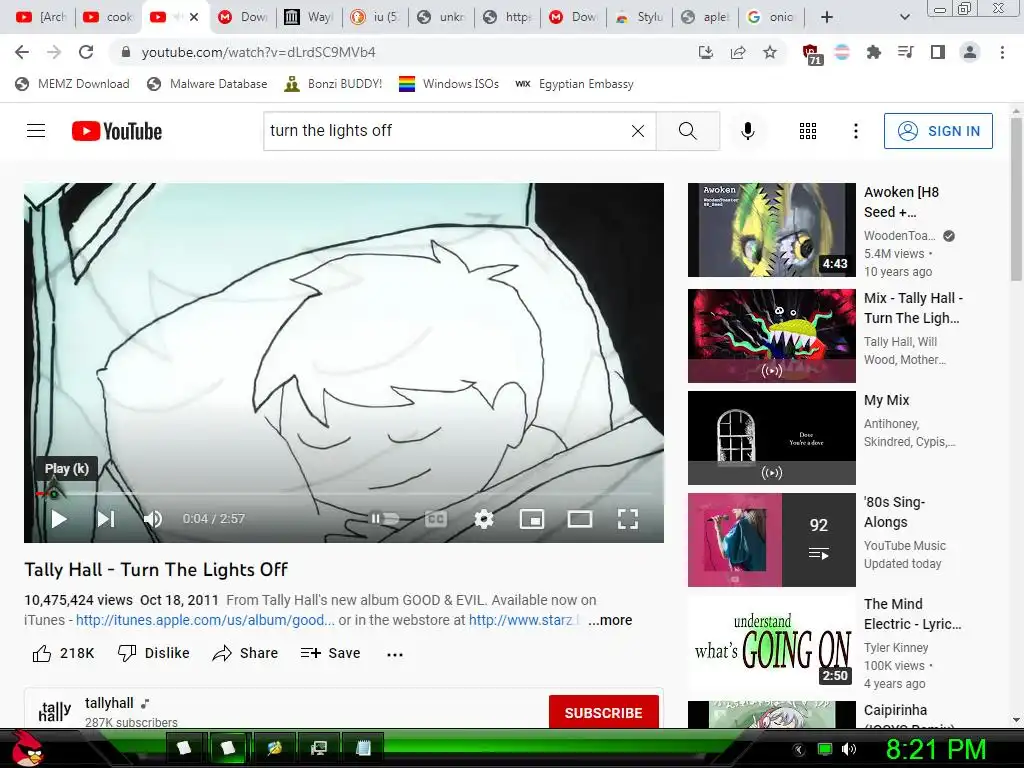Viewport: 1024px width, 768px height.
Task: Save the video to a playlist
Action: (330, 653)
